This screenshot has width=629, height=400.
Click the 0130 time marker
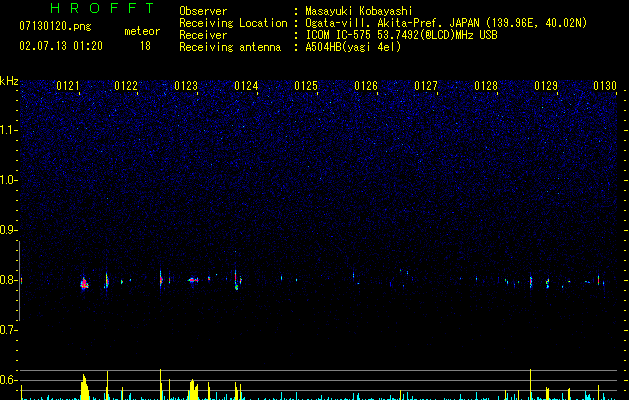(605, 86)
